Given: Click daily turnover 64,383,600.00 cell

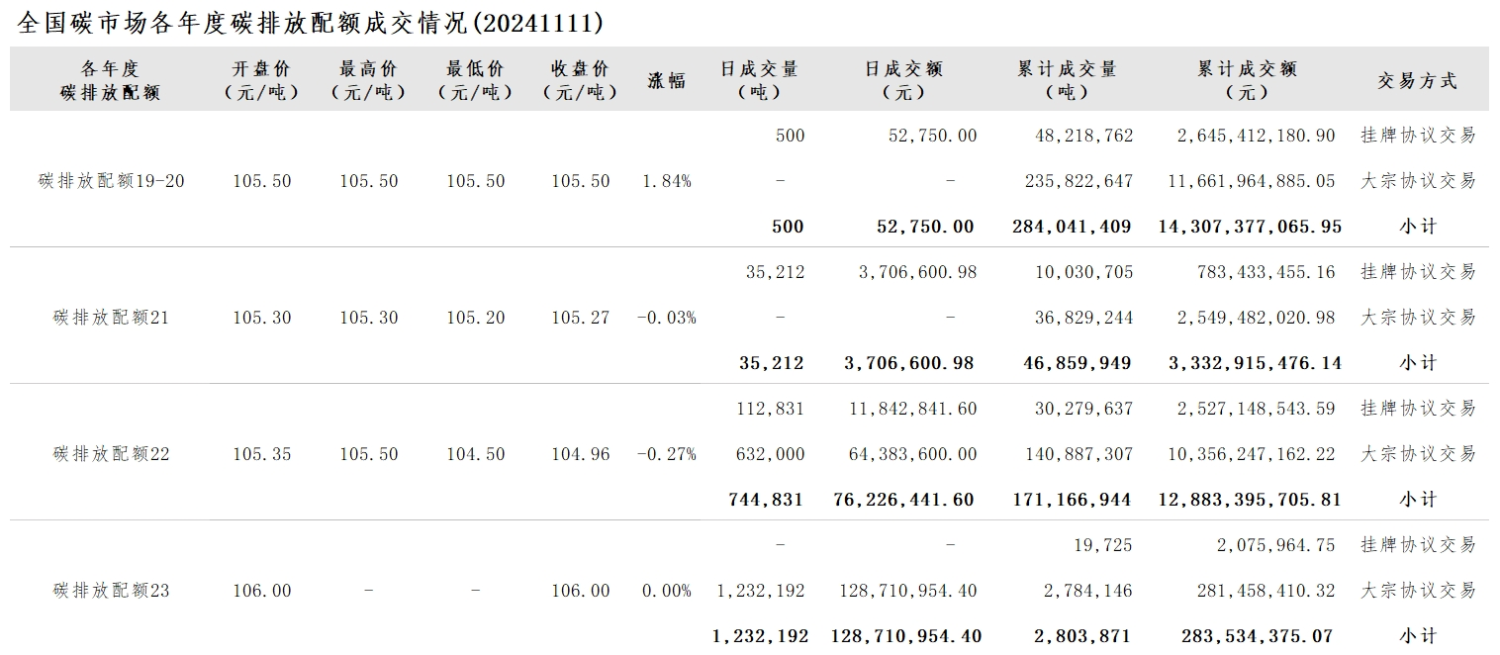Looking at the screenshot, I should pyautogui.click(x=912, y=454).
